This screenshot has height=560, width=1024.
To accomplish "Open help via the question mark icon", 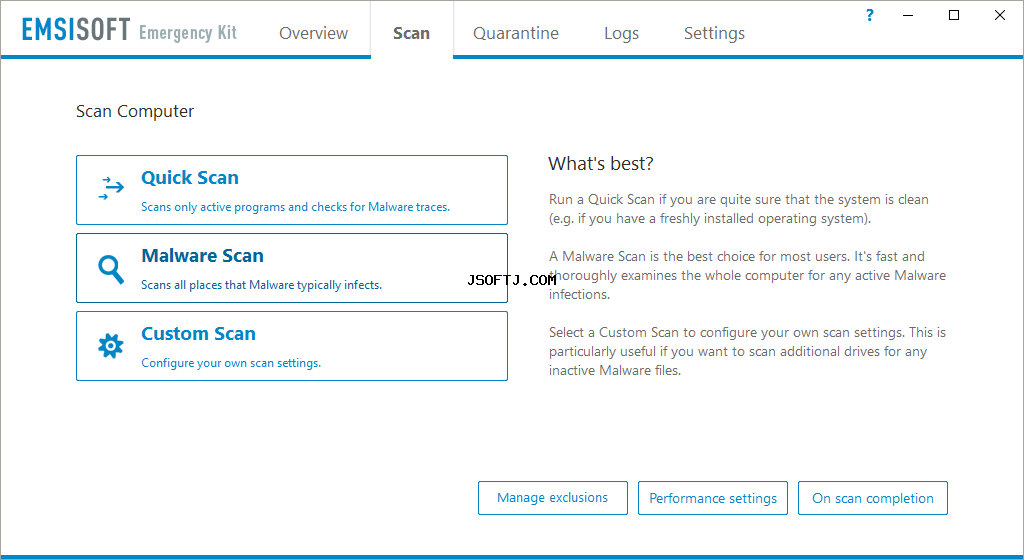I will click(869, 15).
